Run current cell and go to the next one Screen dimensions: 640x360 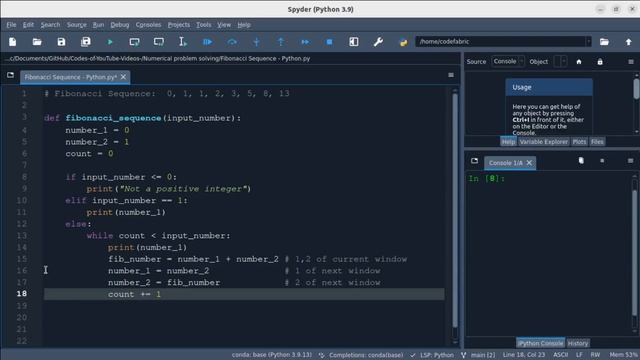click(x=159, y=42)
